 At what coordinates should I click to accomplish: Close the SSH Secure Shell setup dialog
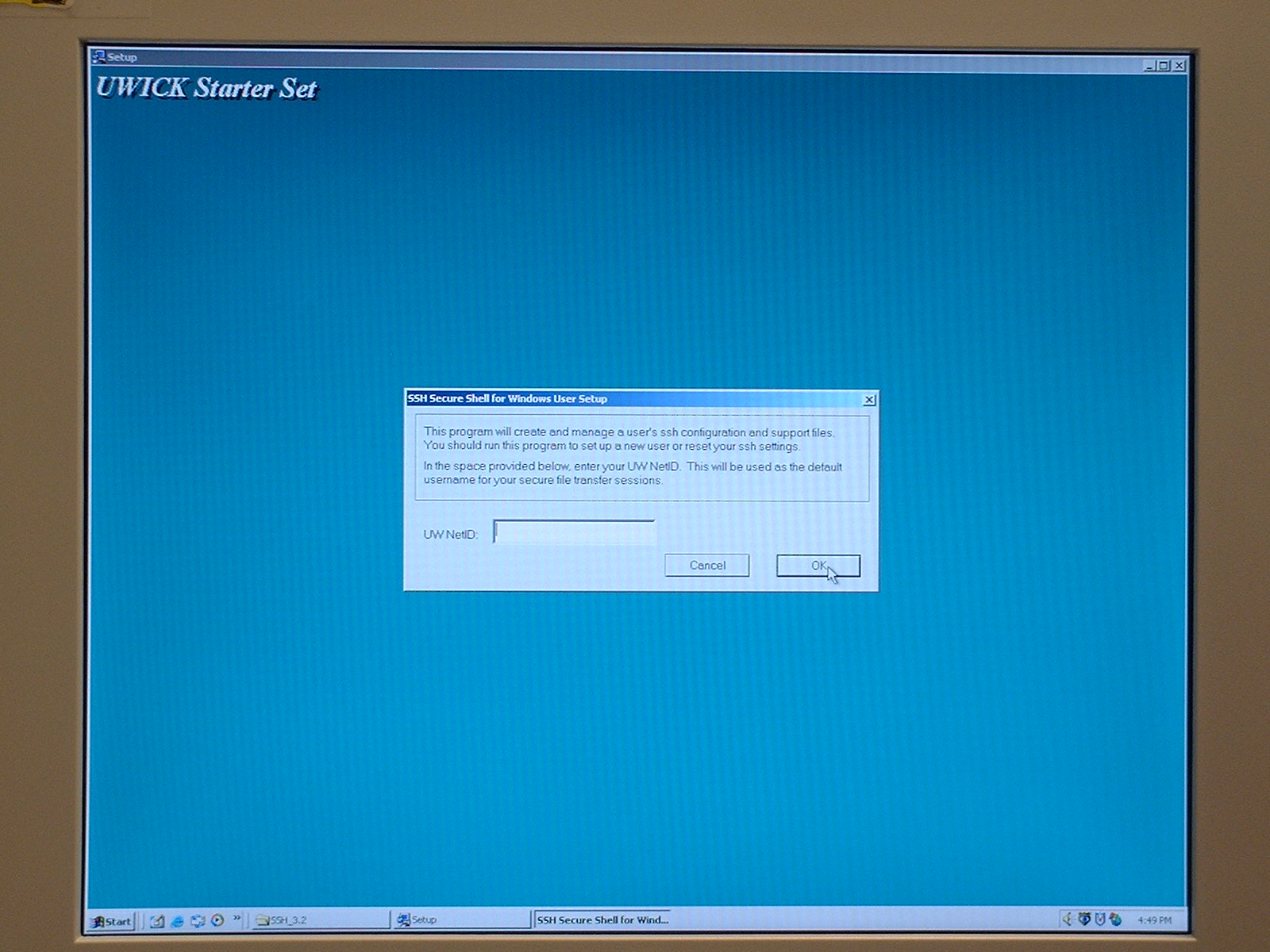tap(869, 400)
